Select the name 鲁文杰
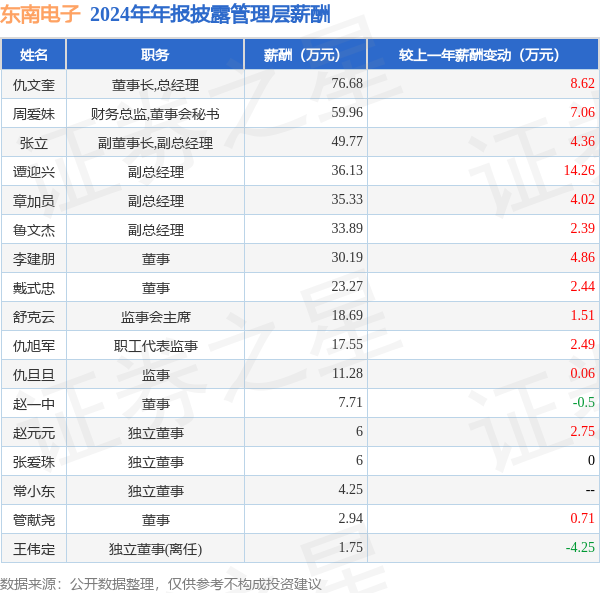This screenshot has height=593, width=600. pos(34,230)
